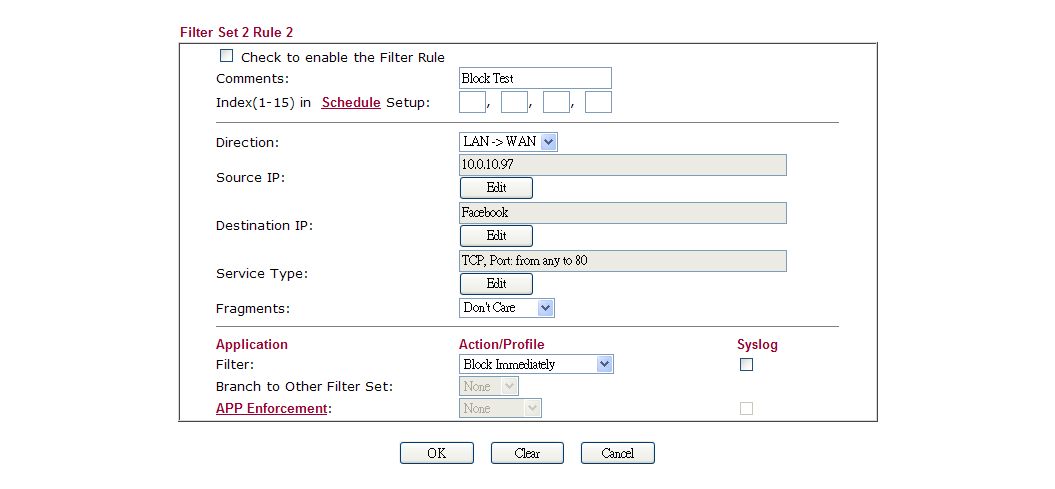
Task: Edit the Source IP setting
Action: (496, 188)
